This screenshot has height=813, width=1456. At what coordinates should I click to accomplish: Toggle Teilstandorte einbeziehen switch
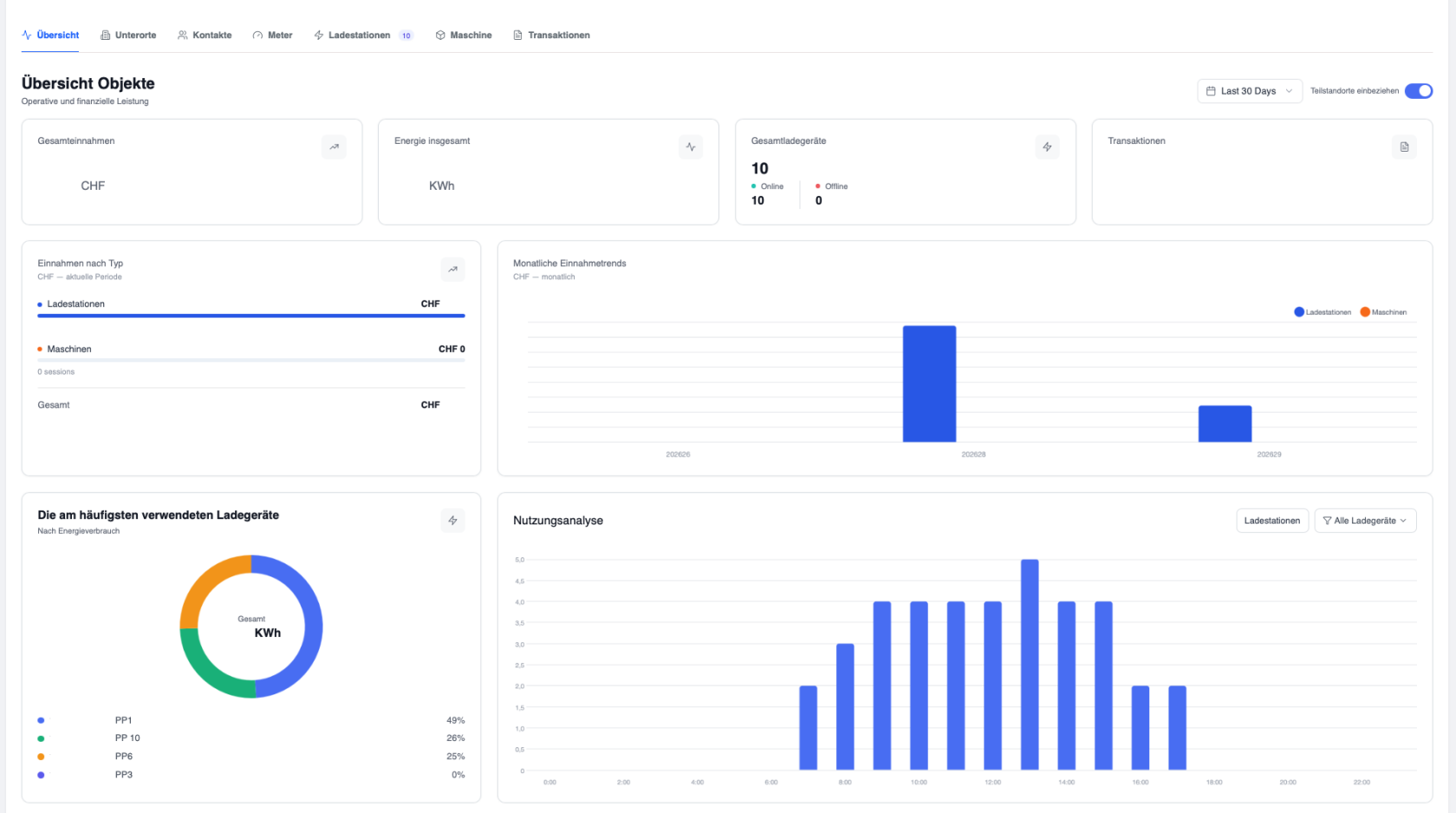pos(1419,91)
